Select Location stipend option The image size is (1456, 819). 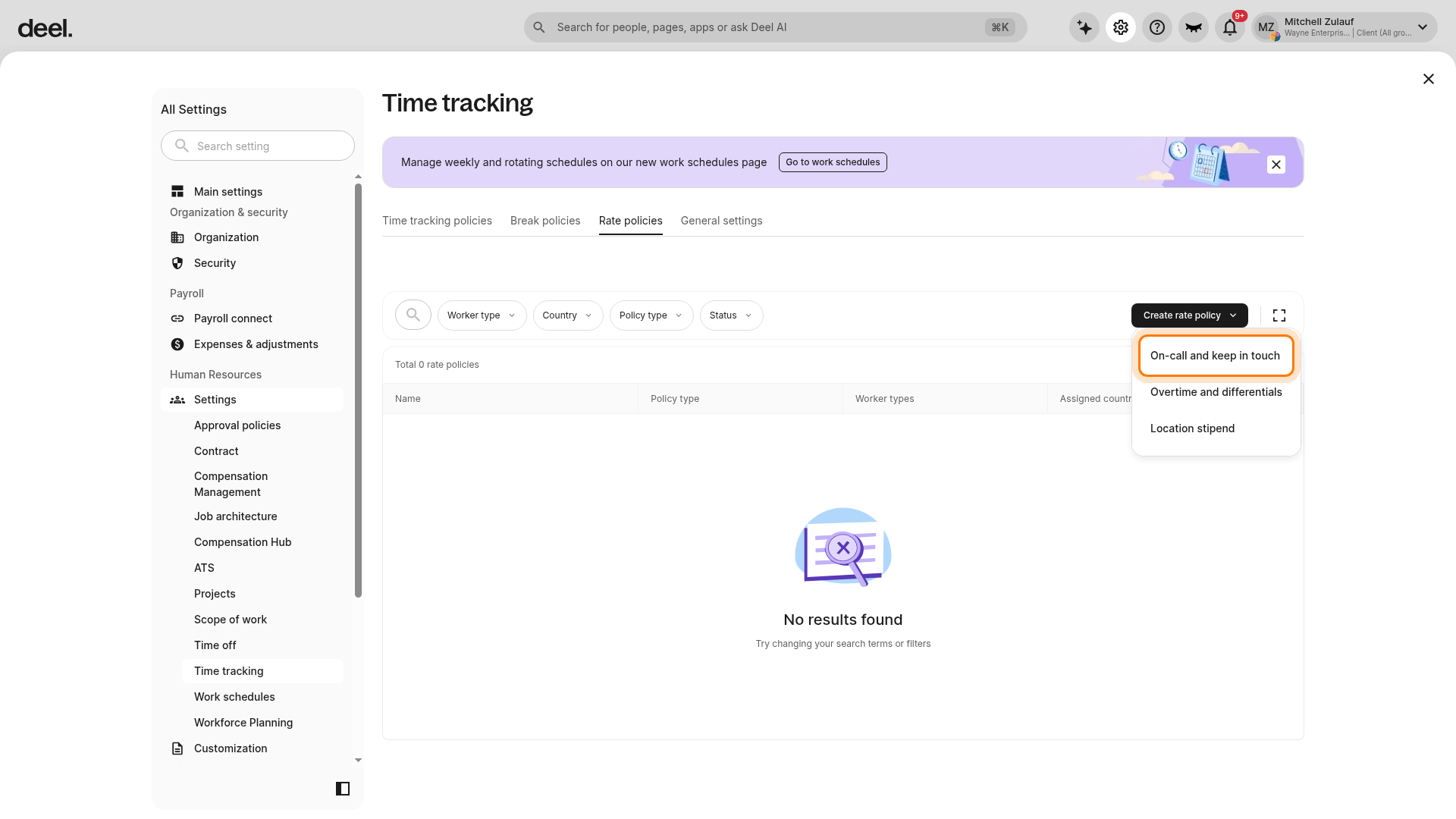[x=1216, y=428]
